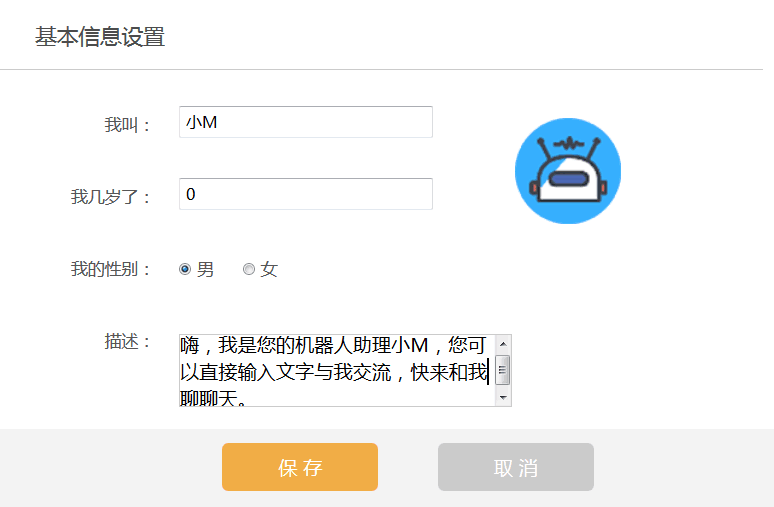Focus the 我叫 name input containing 小M

[x=306, y=122]
